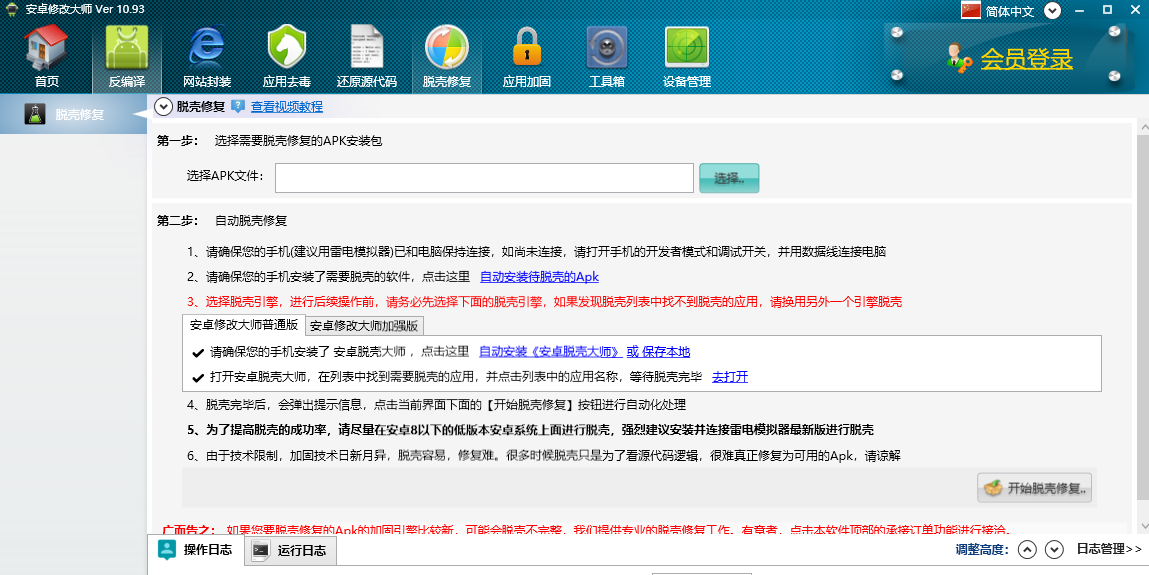Click the help question mark icon
The height and width of the screenshot is (575, 1149).
click(237, 107)
